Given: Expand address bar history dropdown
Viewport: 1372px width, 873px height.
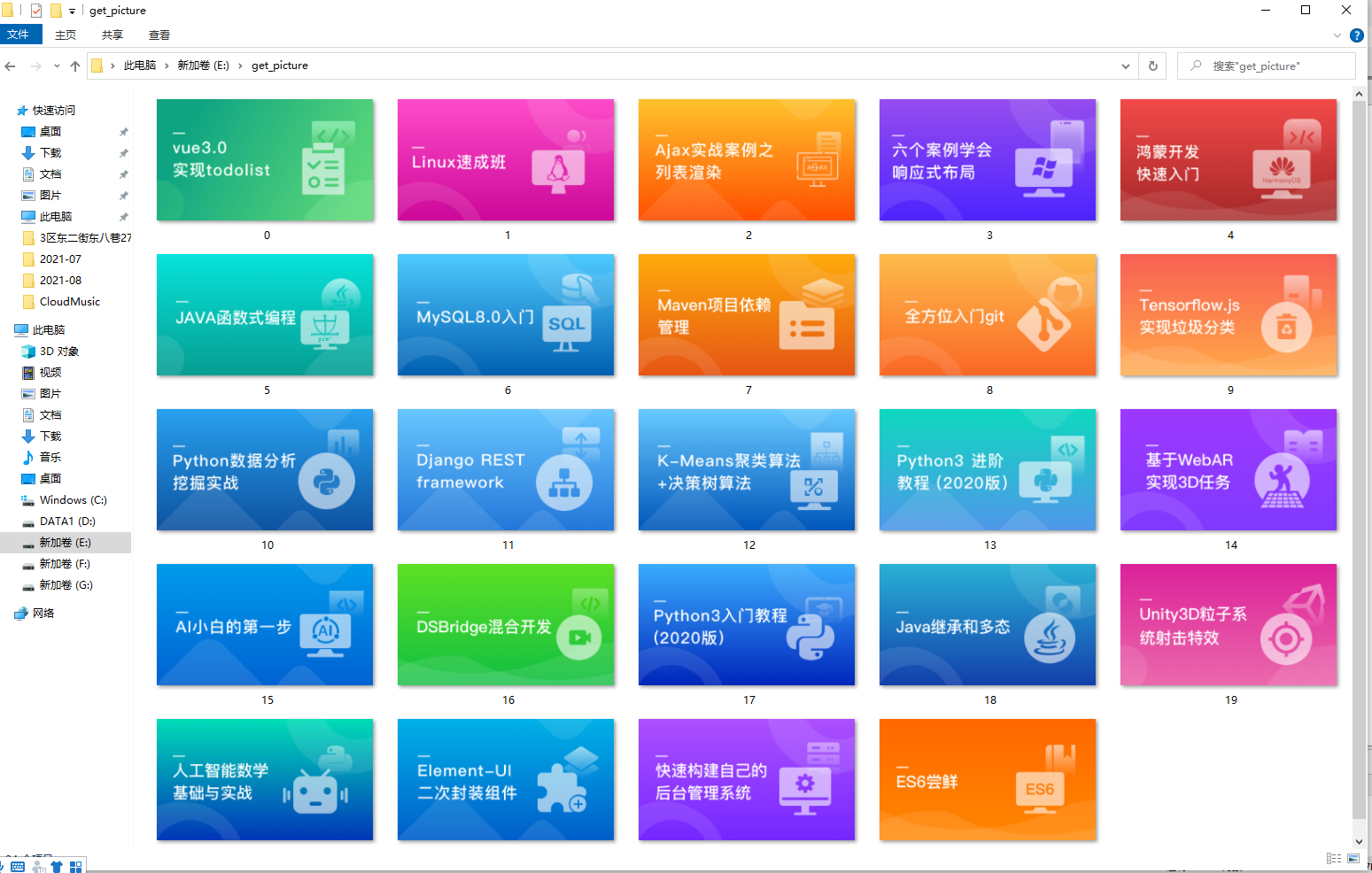Looking at the screenshot, I should [1126, 66].
